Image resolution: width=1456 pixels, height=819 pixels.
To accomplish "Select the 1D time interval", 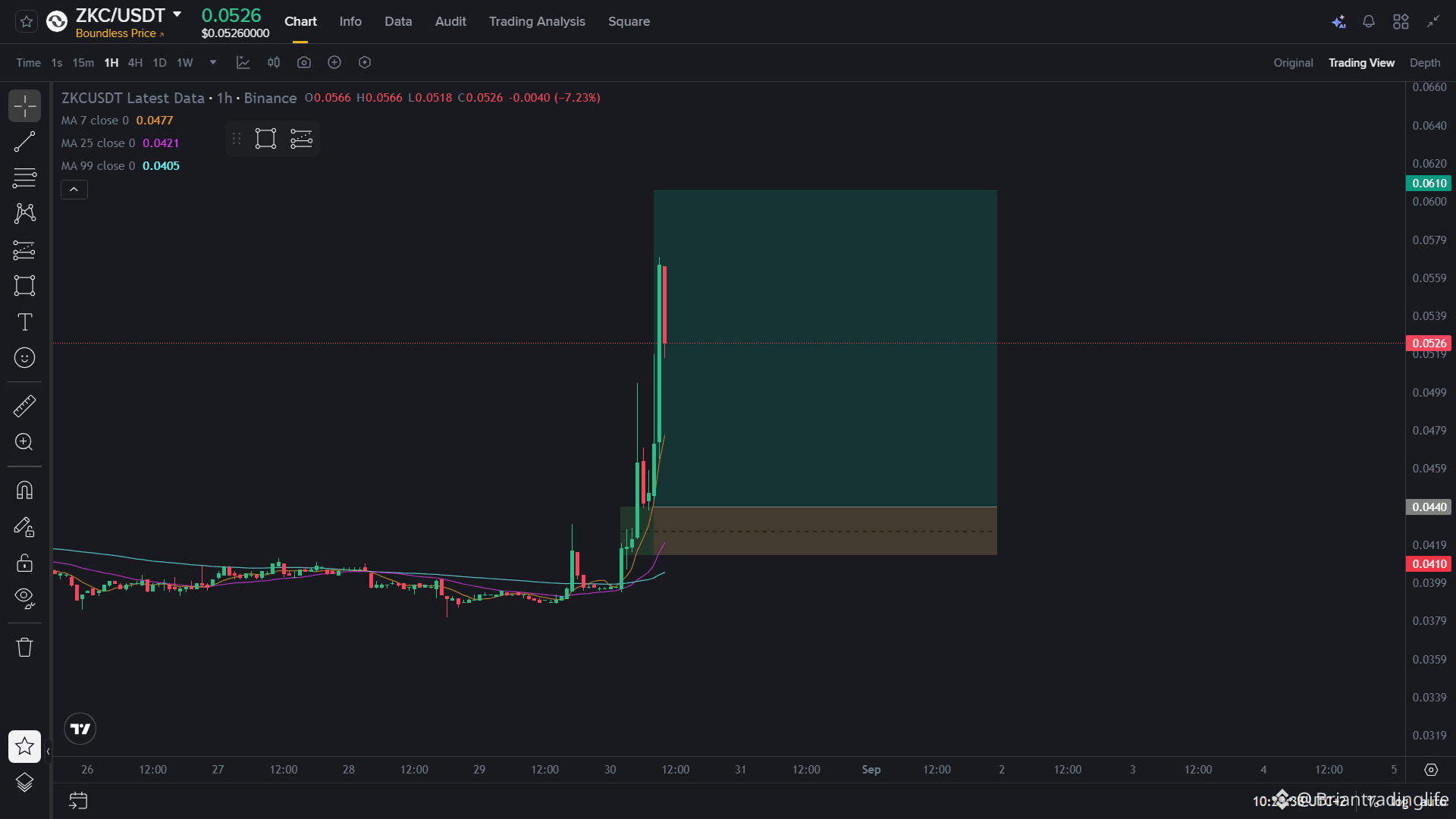I will (159, 63).
